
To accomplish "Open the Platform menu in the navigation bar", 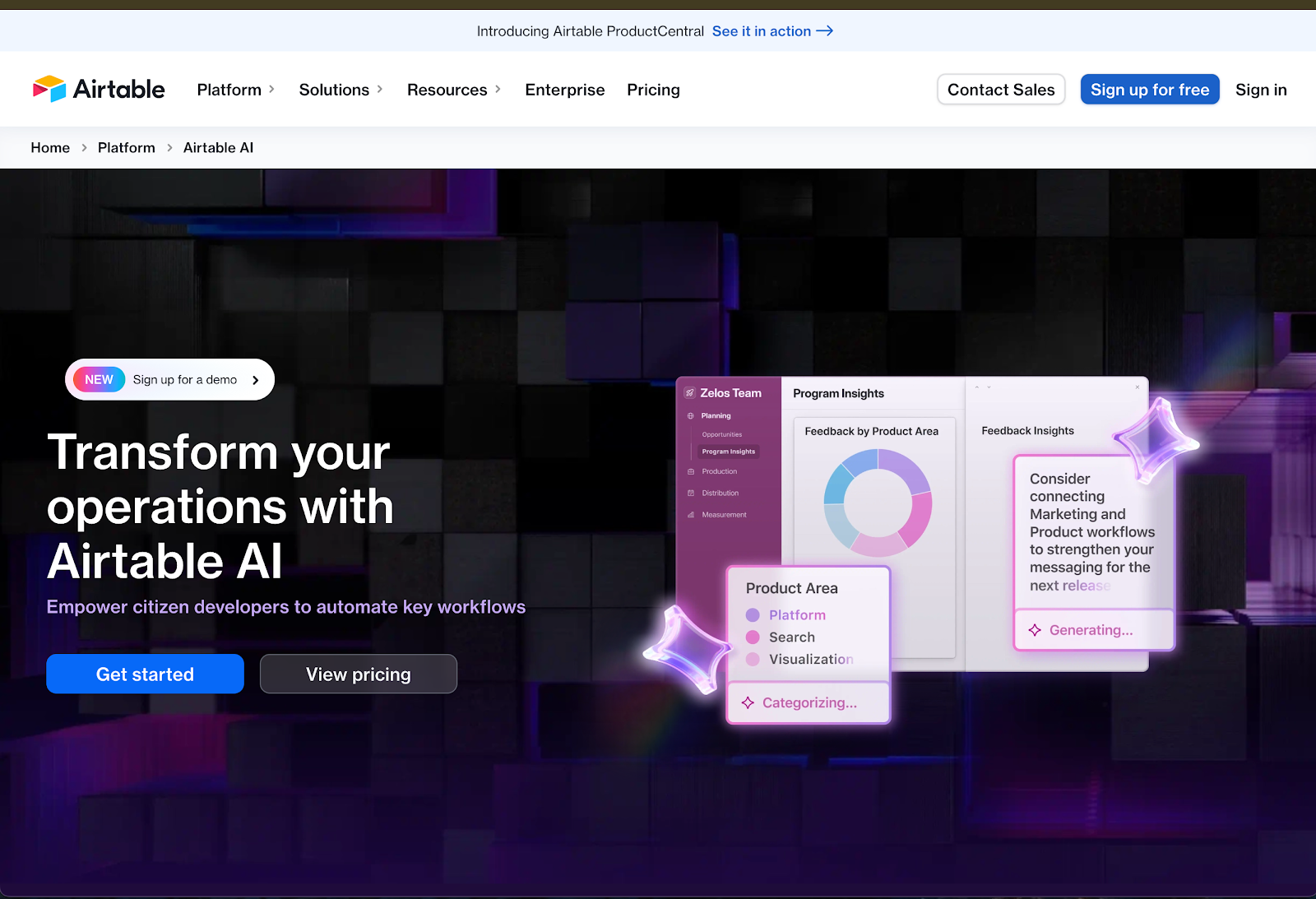I will click(x=235, y=90).
